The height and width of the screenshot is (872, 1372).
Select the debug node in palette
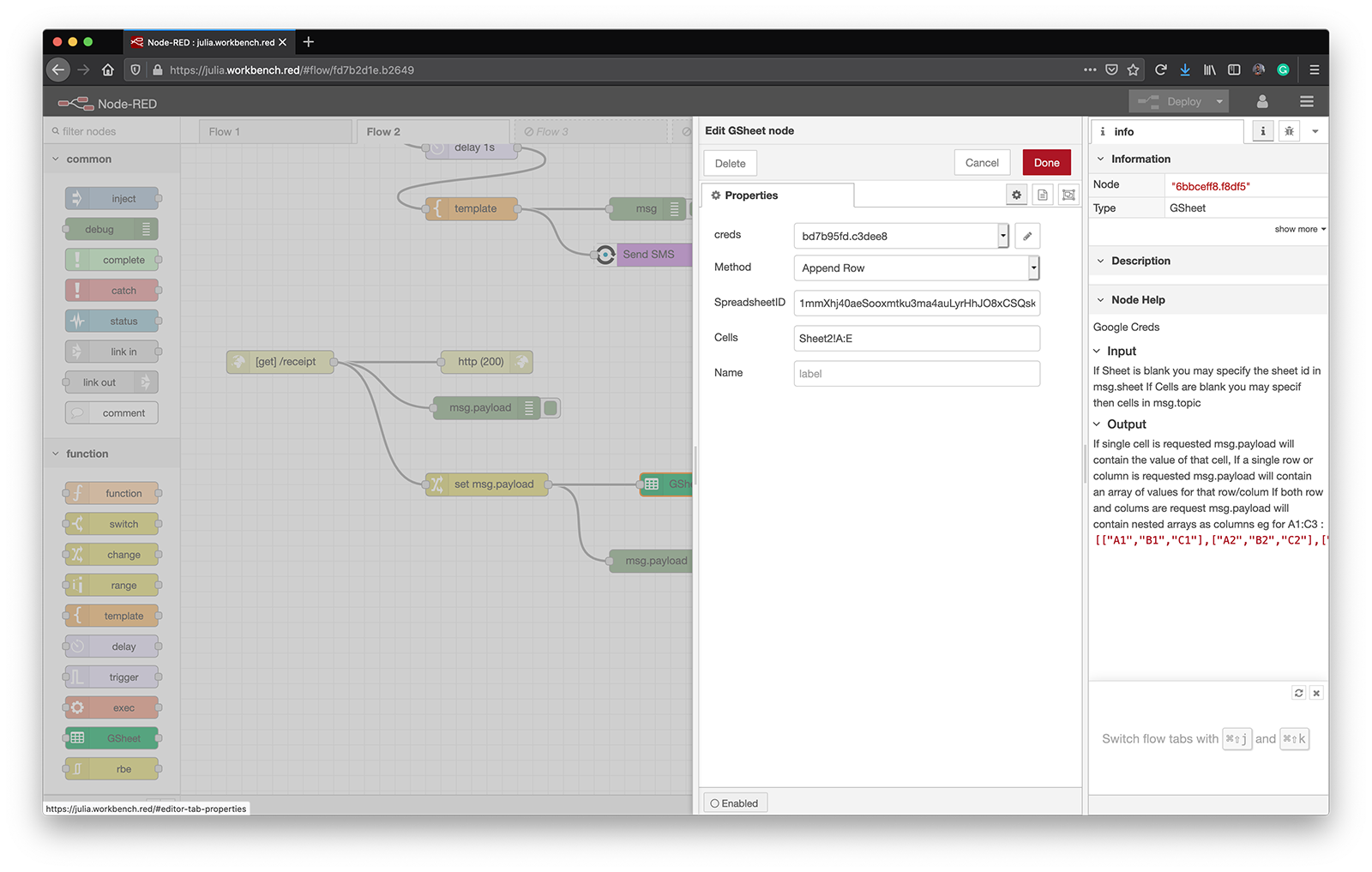coord(111,230)
